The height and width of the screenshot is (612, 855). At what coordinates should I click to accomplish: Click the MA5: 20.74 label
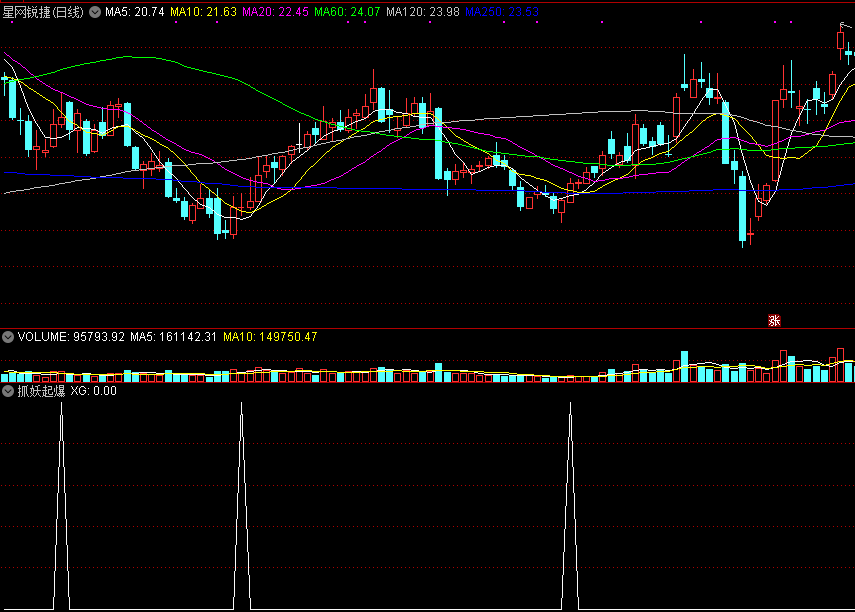(x=135, y=12)
